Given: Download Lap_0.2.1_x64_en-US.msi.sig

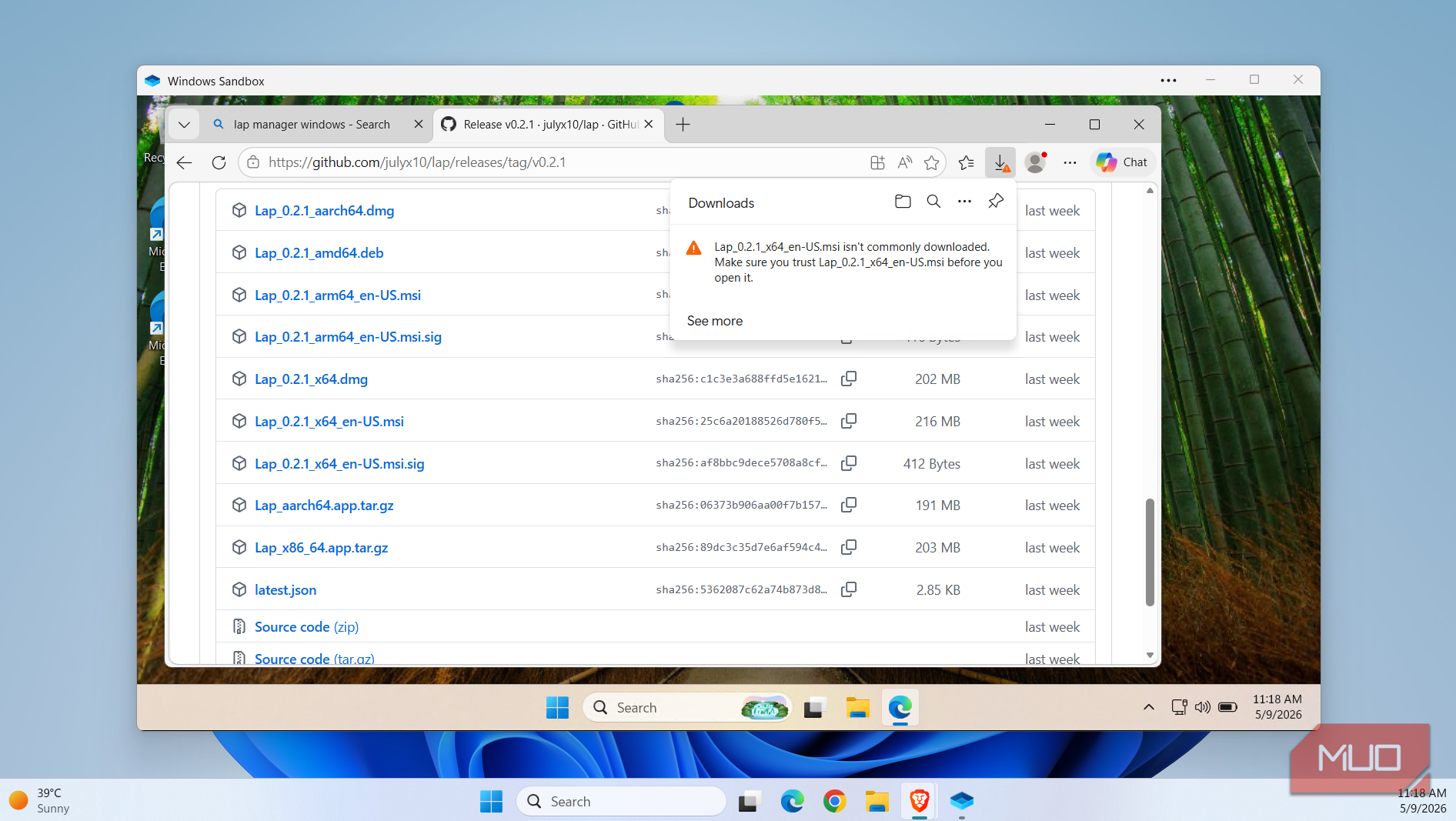Looking at the screenshot, I should [339, 464].
